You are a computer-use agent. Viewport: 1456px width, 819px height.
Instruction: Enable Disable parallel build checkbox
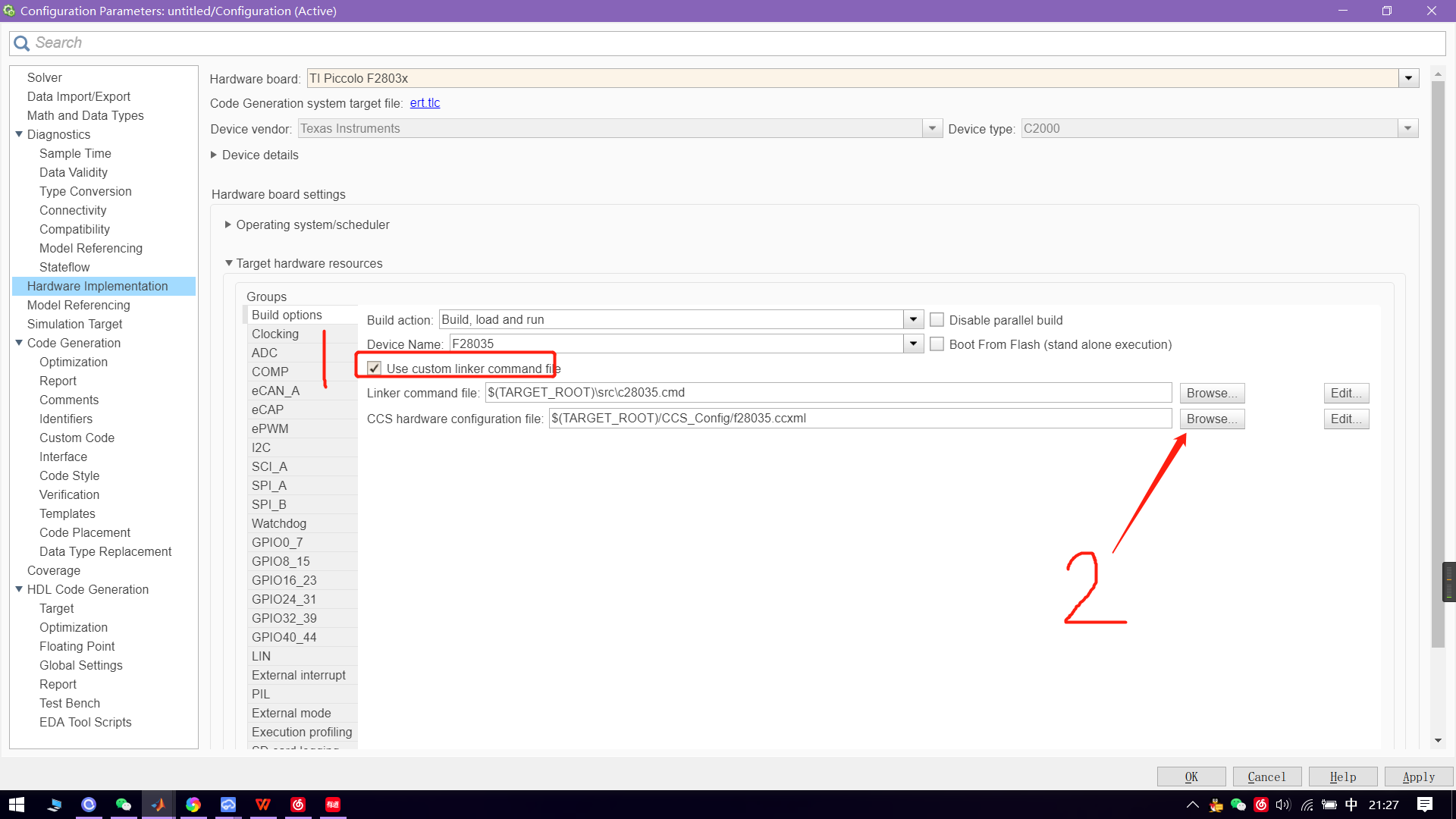pyautogui.click(x=937, y=320)
